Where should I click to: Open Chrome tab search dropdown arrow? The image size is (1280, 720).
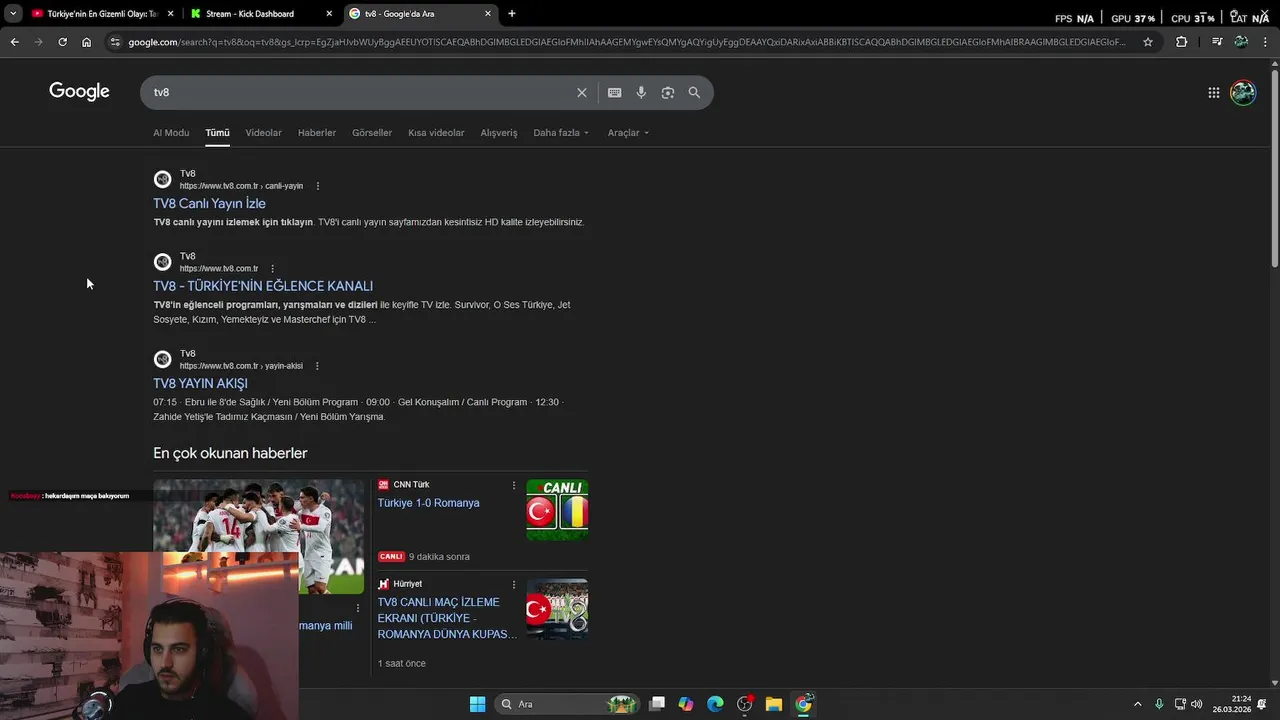tap(13, 14)
